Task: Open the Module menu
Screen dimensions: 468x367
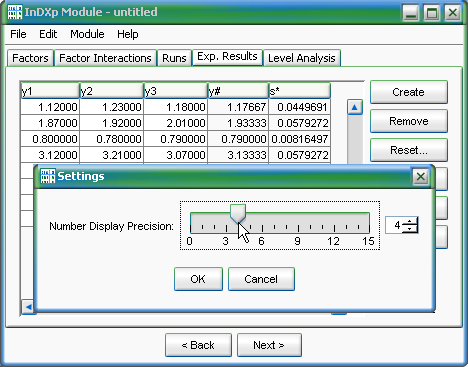Action: point(87,34)
